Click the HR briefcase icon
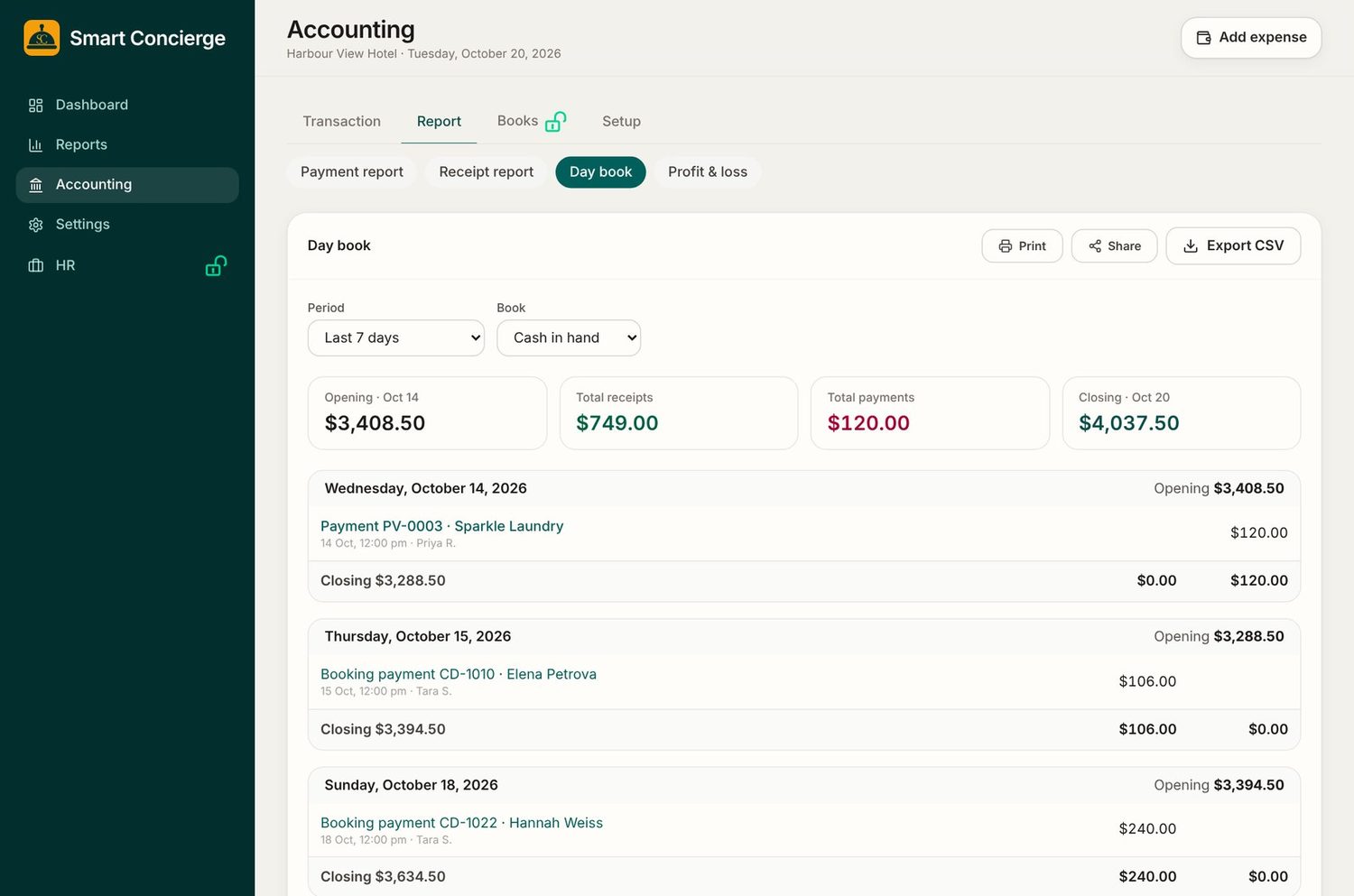The width and height of the screenshot is (1354, 896). coord(36,265)
